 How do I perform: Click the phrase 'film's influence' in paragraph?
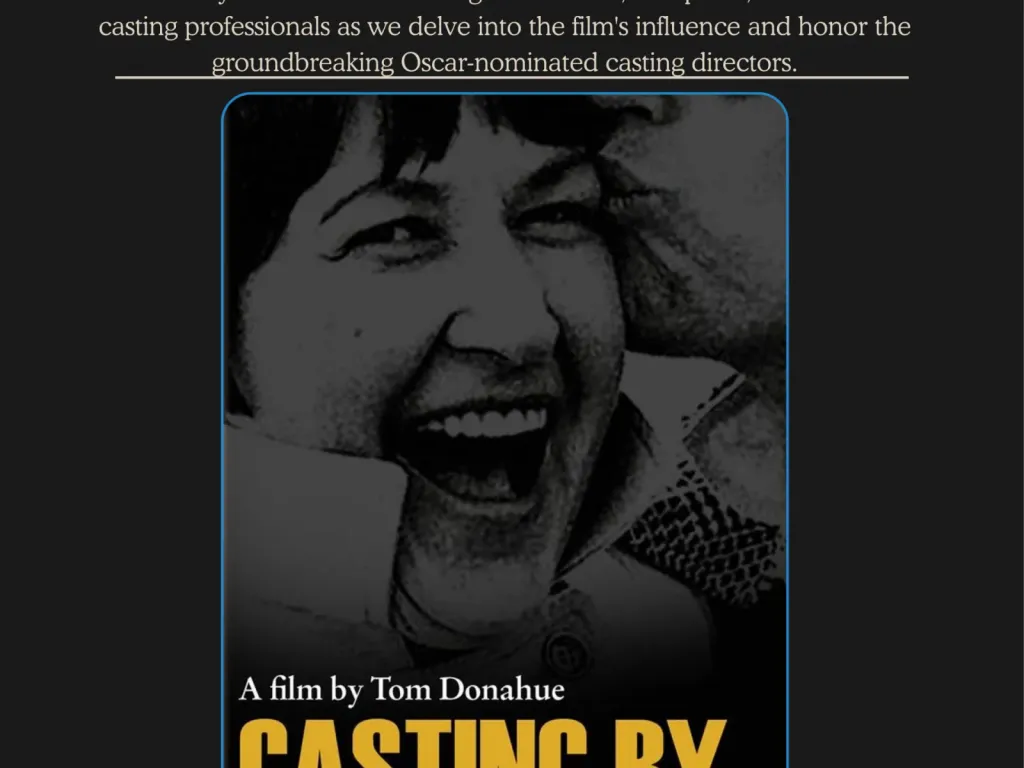click(655, 27)
